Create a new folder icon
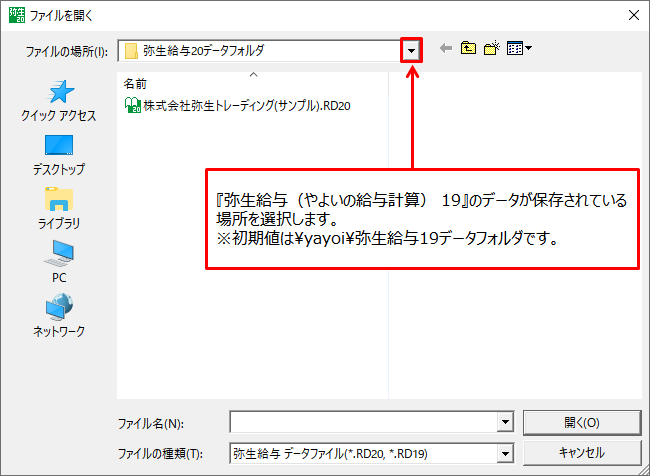 492,49
